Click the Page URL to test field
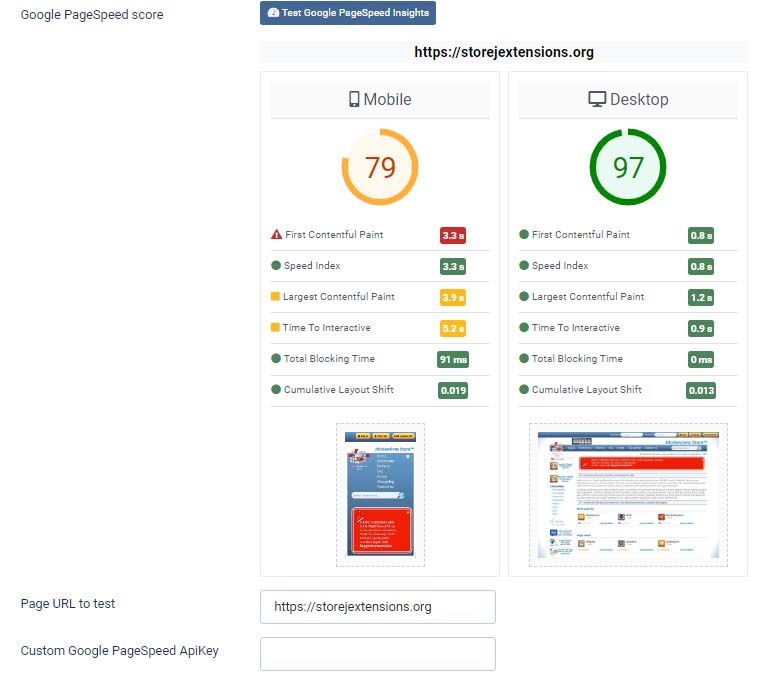767x679 pixels. [x=378, y=607]
